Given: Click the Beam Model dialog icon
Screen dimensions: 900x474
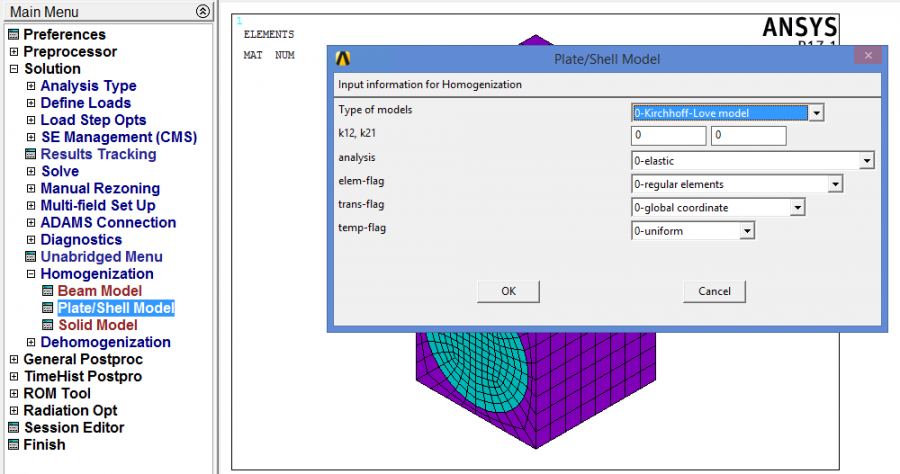Looking at the screenshot, I should click(x=48, y=291).
